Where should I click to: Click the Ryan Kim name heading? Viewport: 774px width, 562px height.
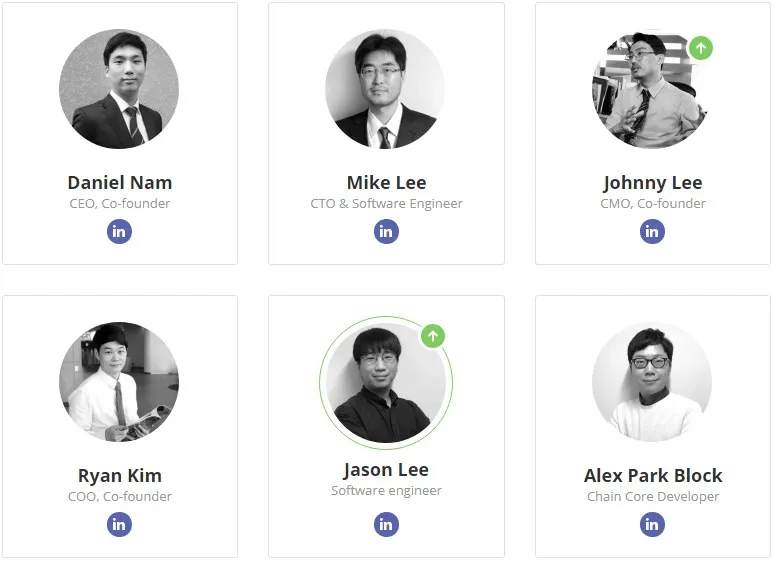pos(120,476)
